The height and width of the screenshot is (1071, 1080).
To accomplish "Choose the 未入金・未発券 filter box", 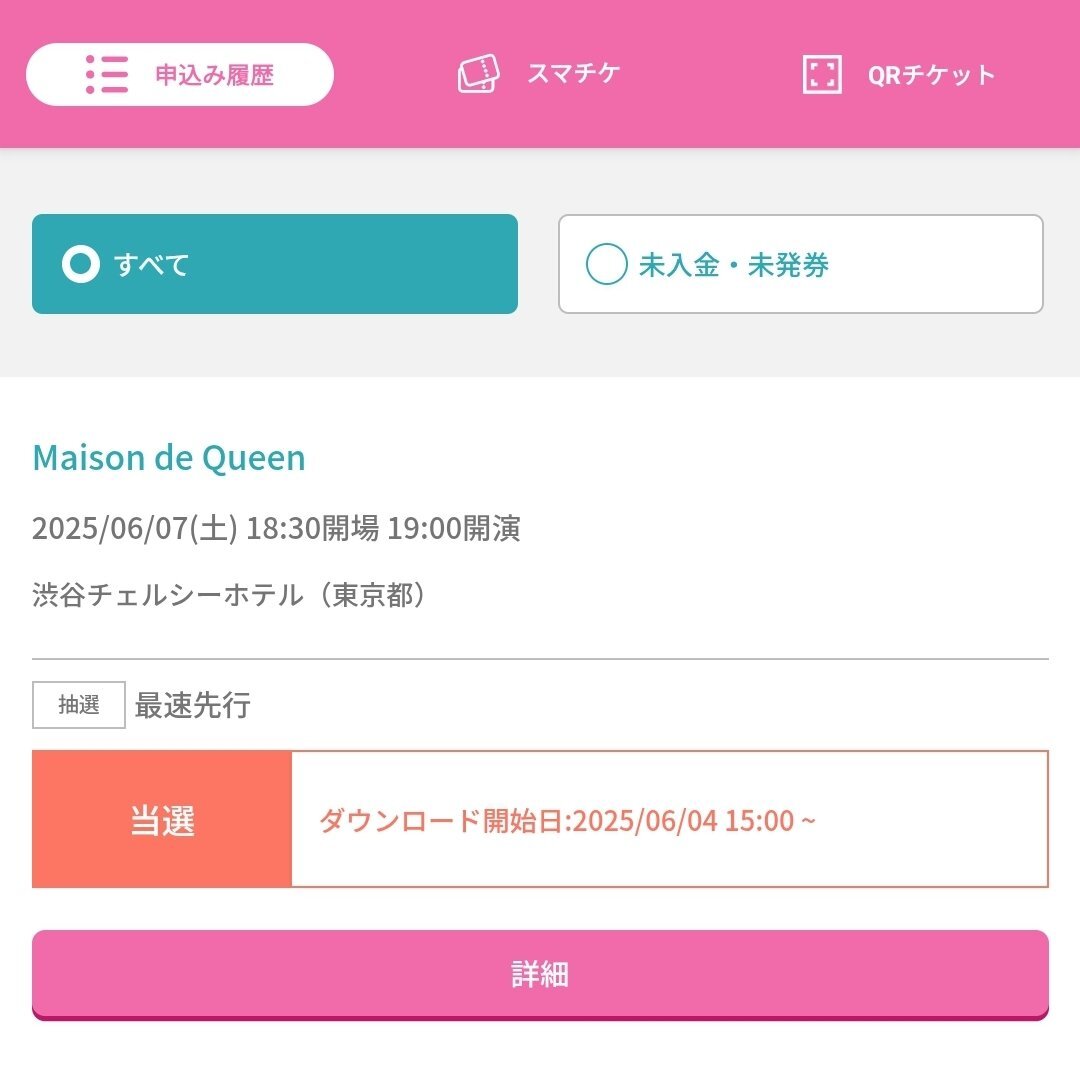I will pos(800,264).
